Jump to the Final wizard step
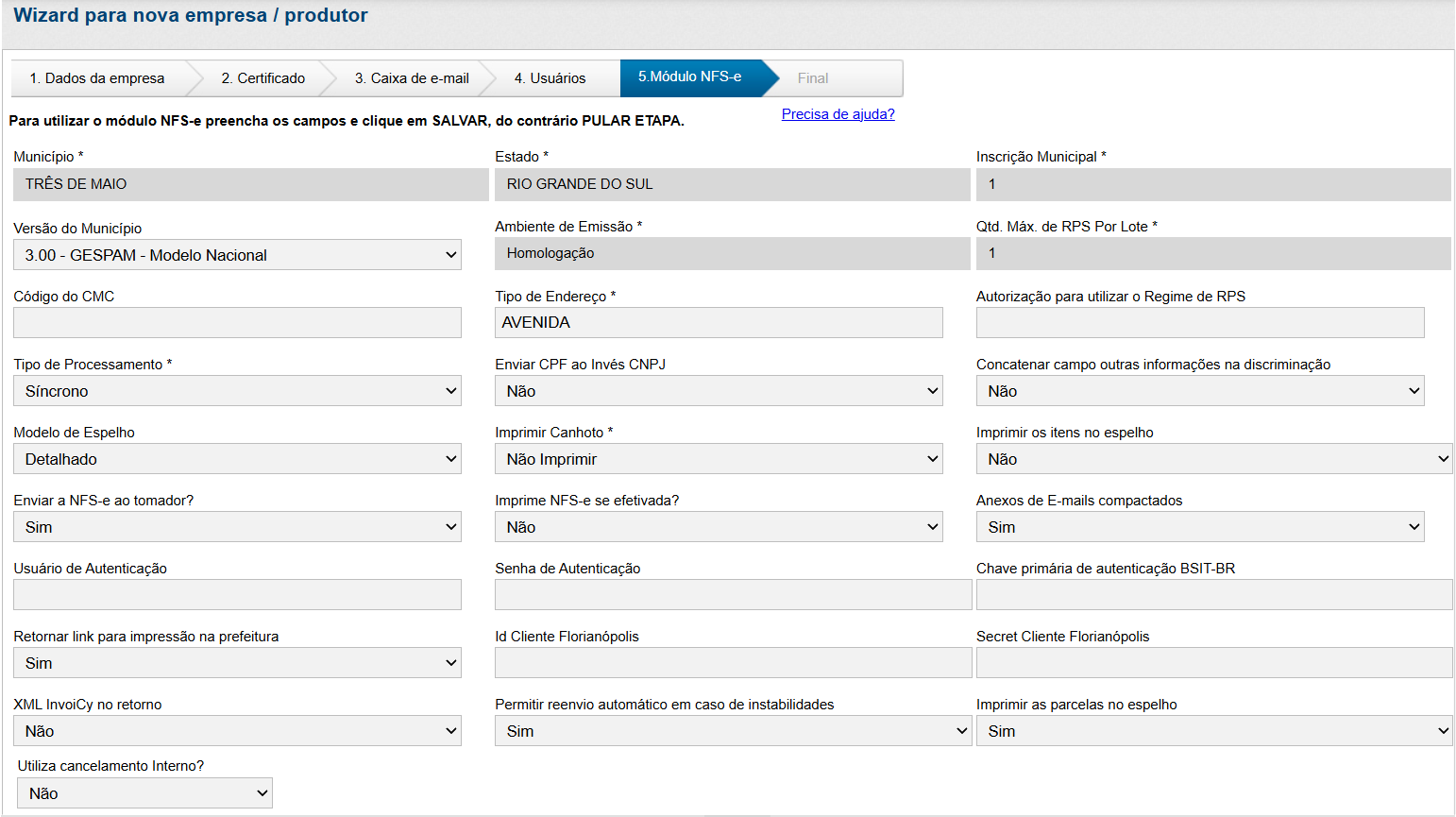Screen dimensions: 1456x817 (812, 78)
